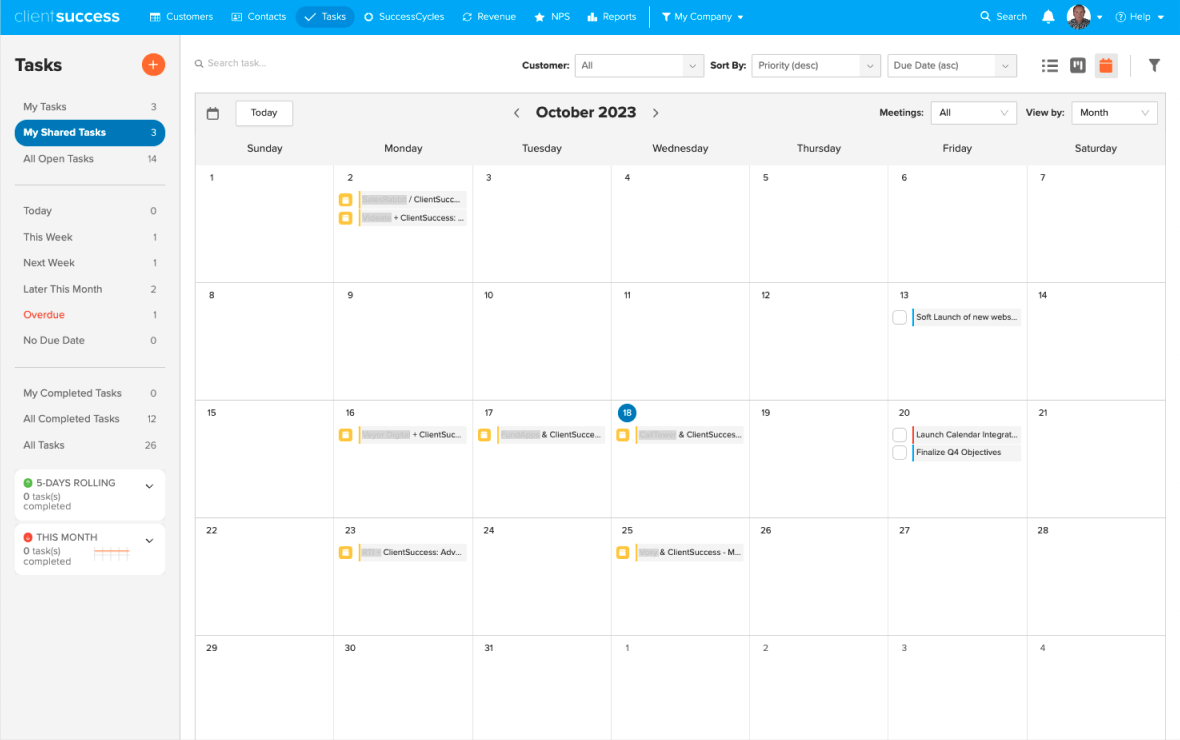The height and width of the screenshot is (740, 1180).
Task: Open All Completed Tasks list
Action: coord(90,419)
